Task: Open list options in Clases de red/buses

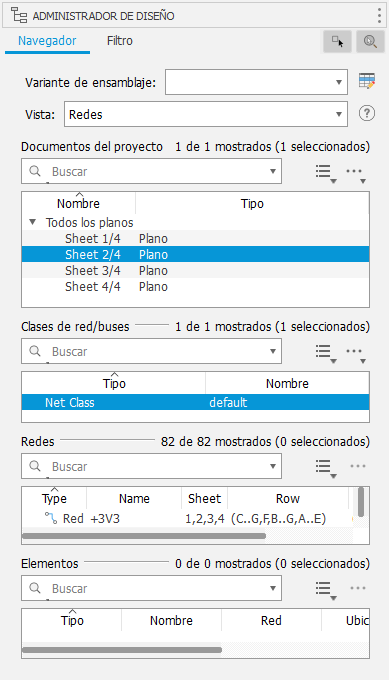Action: tap(325, 353)
